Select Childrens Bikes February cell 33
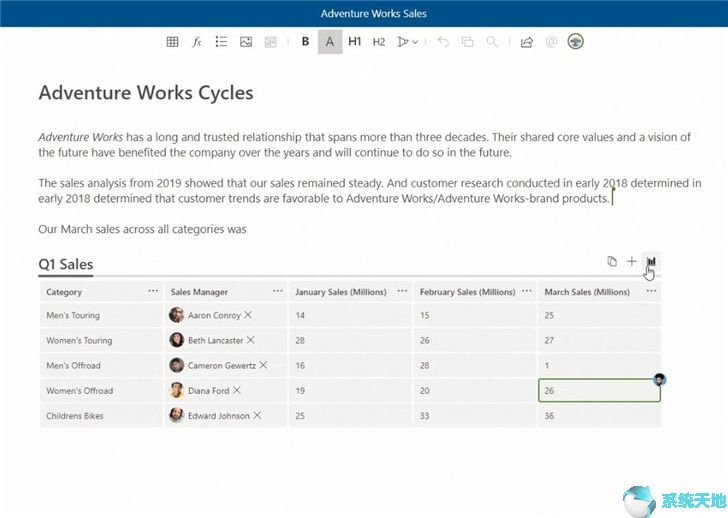This screenshot has height=518, width=728. pos(474,415)
